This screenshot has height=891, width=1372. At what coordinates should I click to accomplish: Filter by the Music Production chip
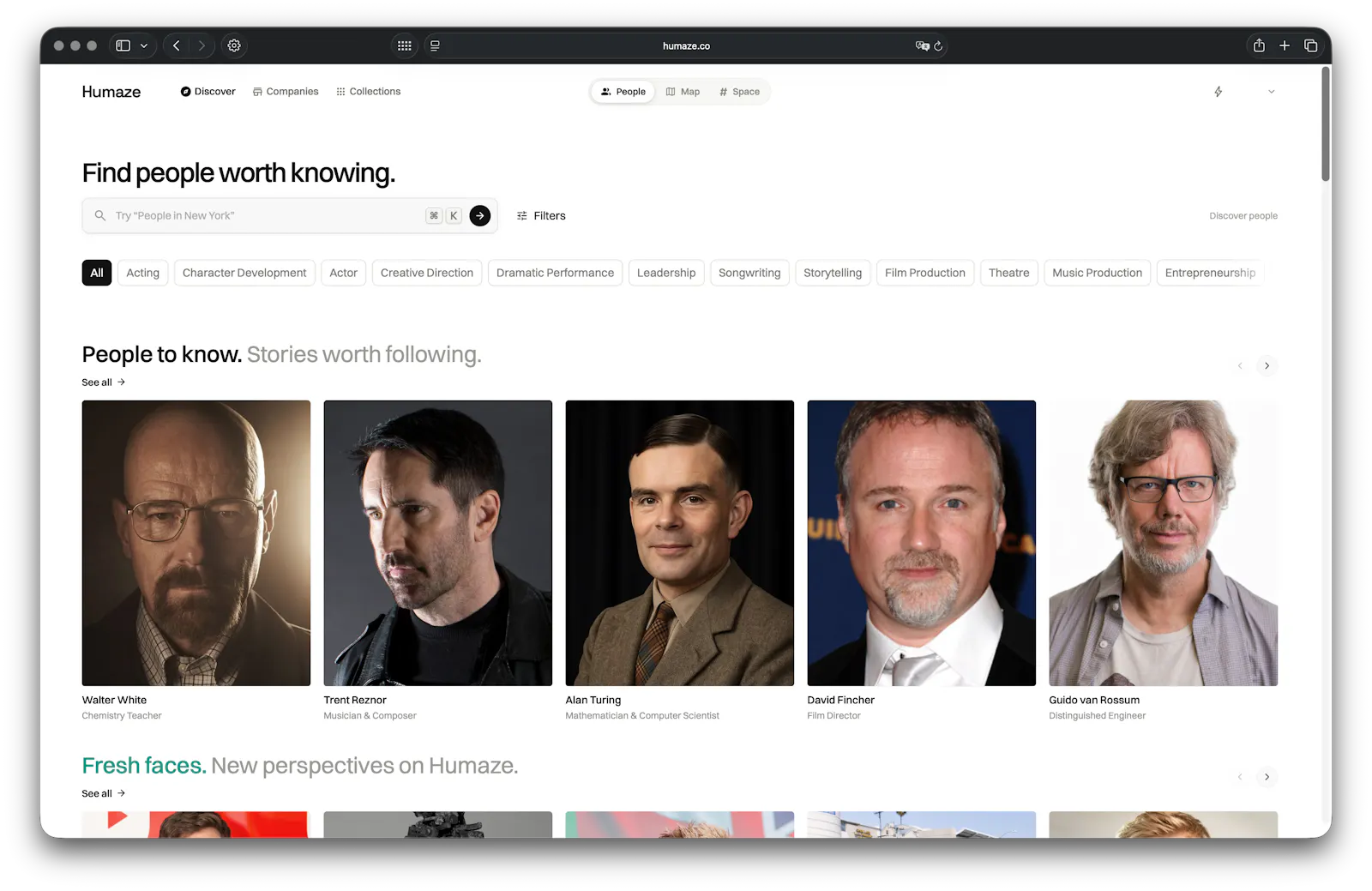(1098, 273)
